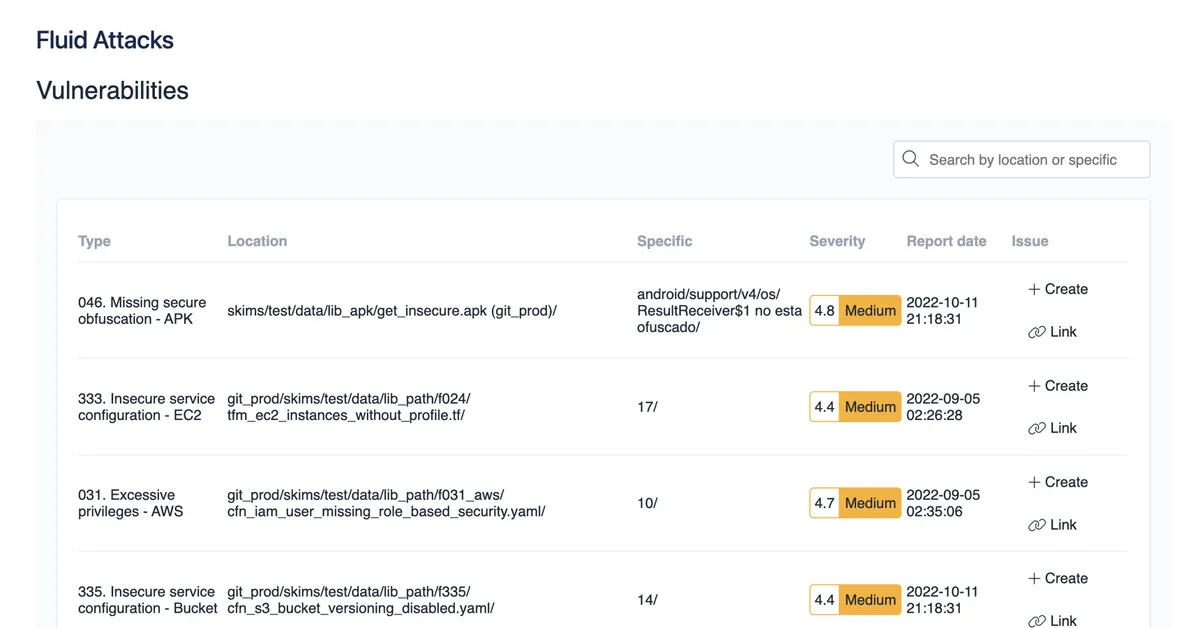
Task: Select the 4.8 Medium severity badge
Action: 855,311
